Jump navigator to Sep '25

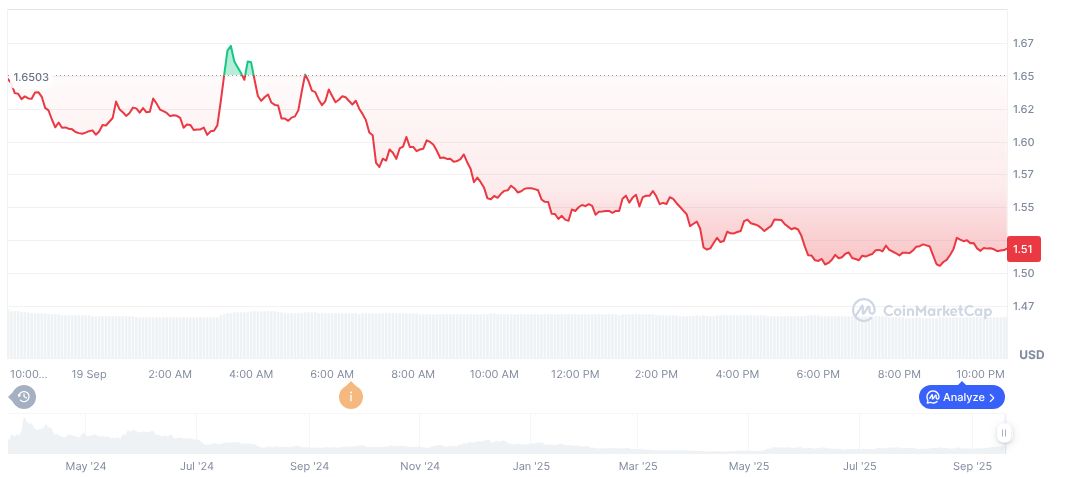(971, 466)
